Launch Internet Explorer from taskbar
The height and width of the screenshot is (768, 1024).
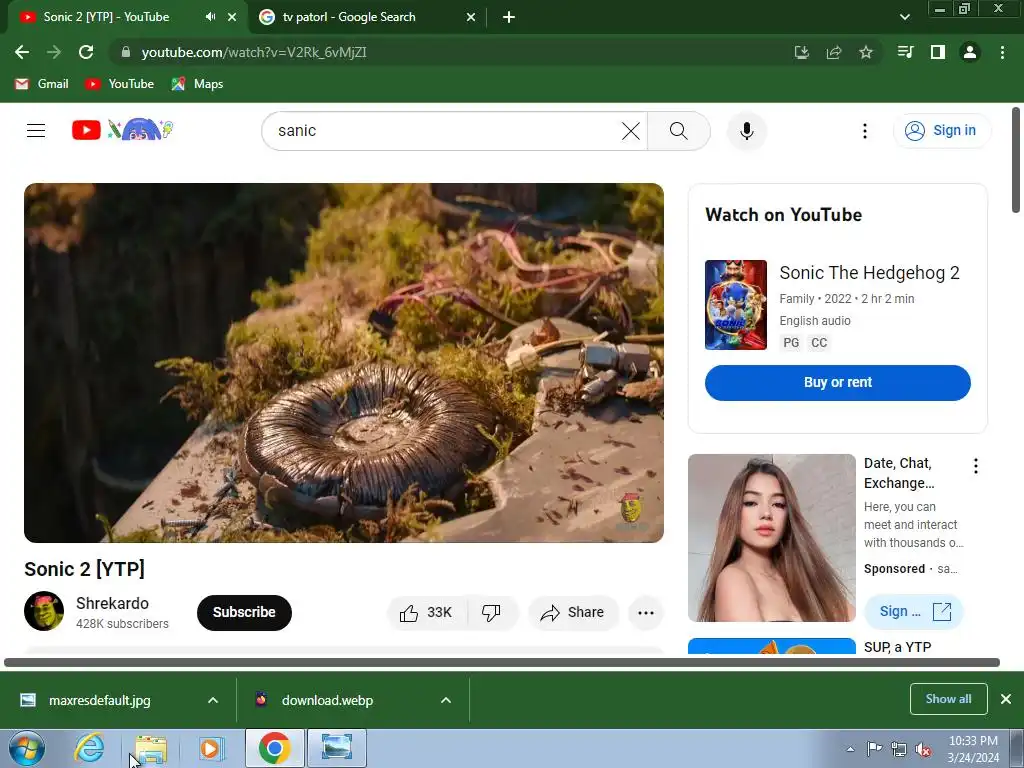tap(89, 748)
